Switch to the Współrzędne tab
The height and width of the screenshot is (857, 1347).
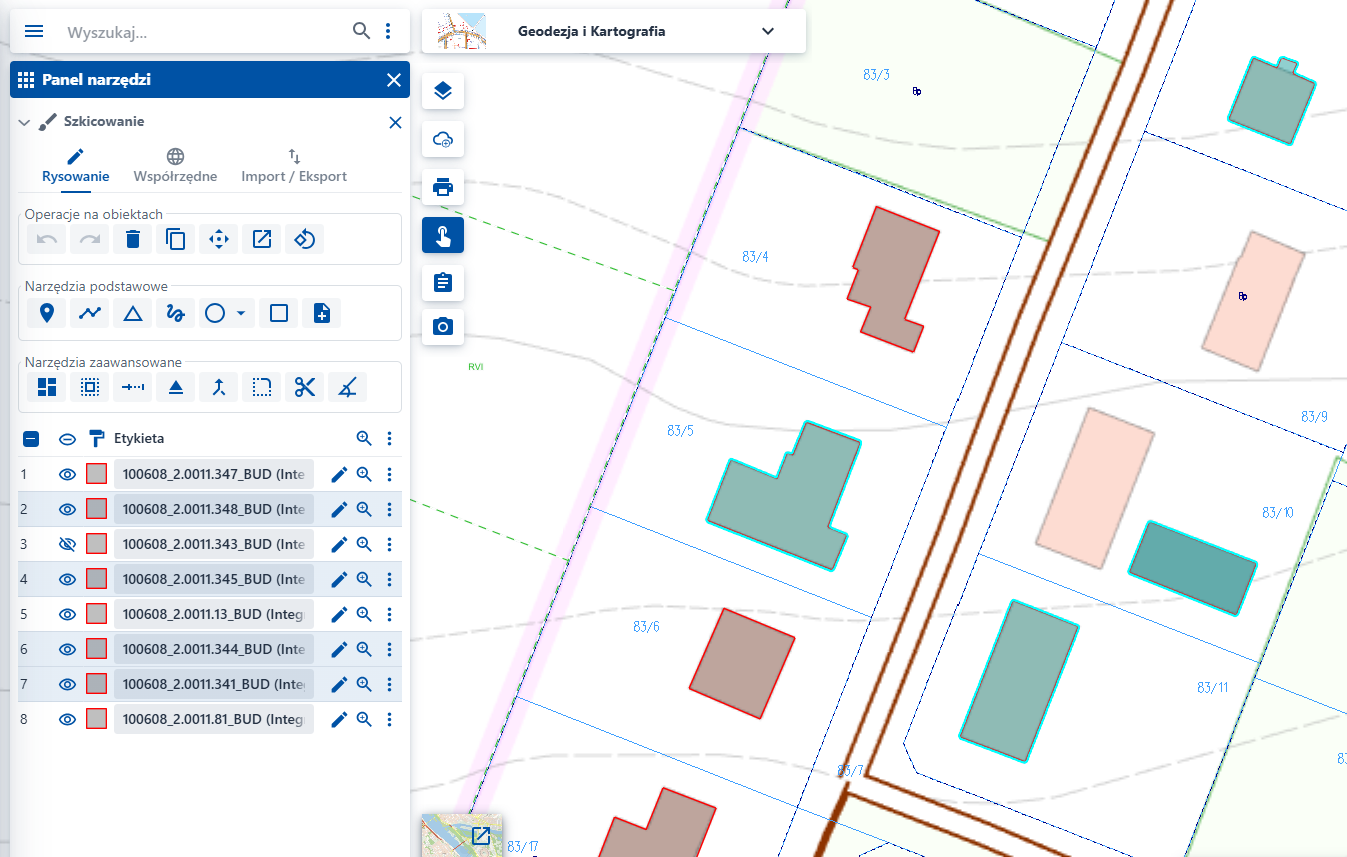point(175,166)
